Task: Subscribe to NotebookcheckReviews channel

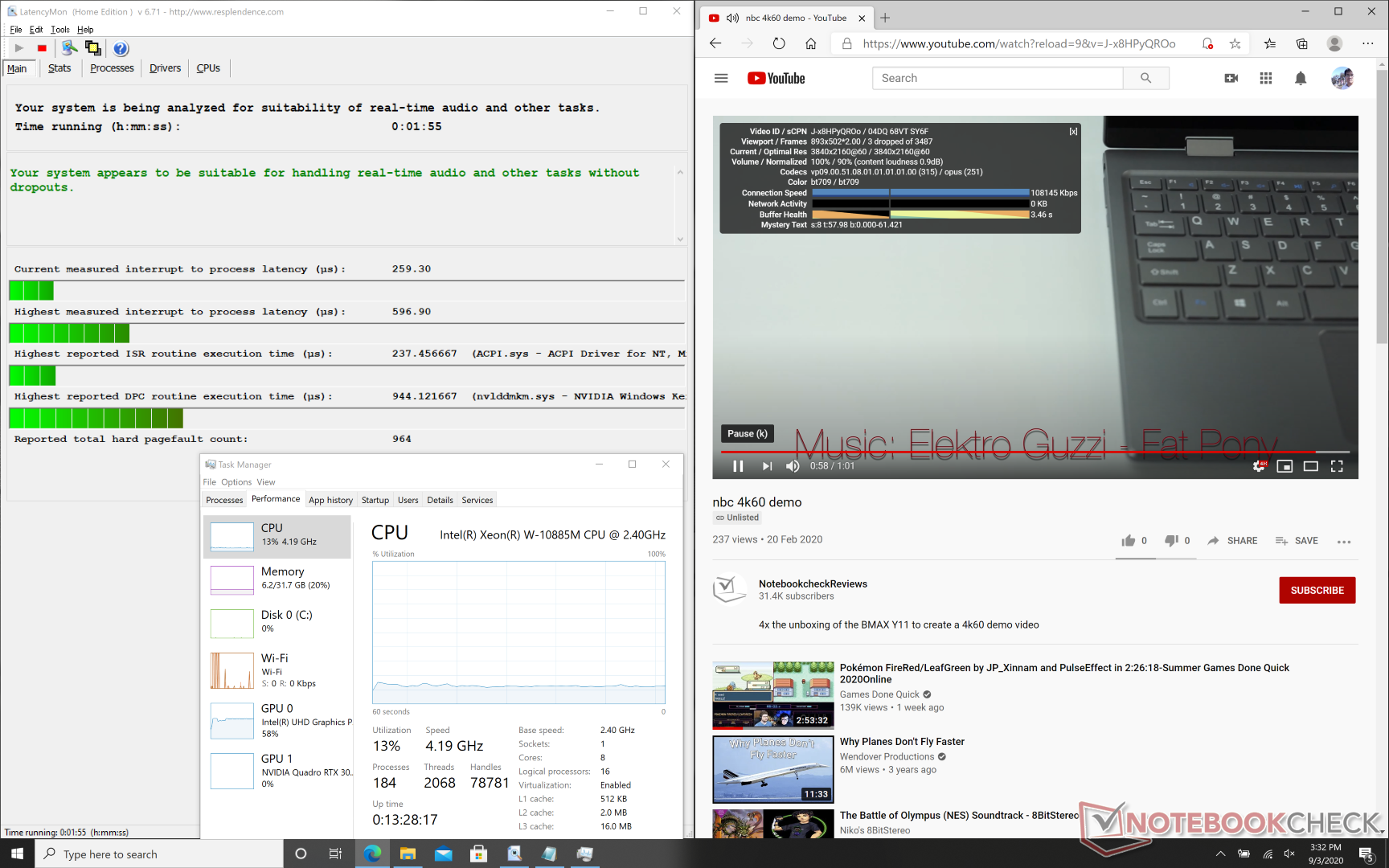Action: pos(1317,590)
